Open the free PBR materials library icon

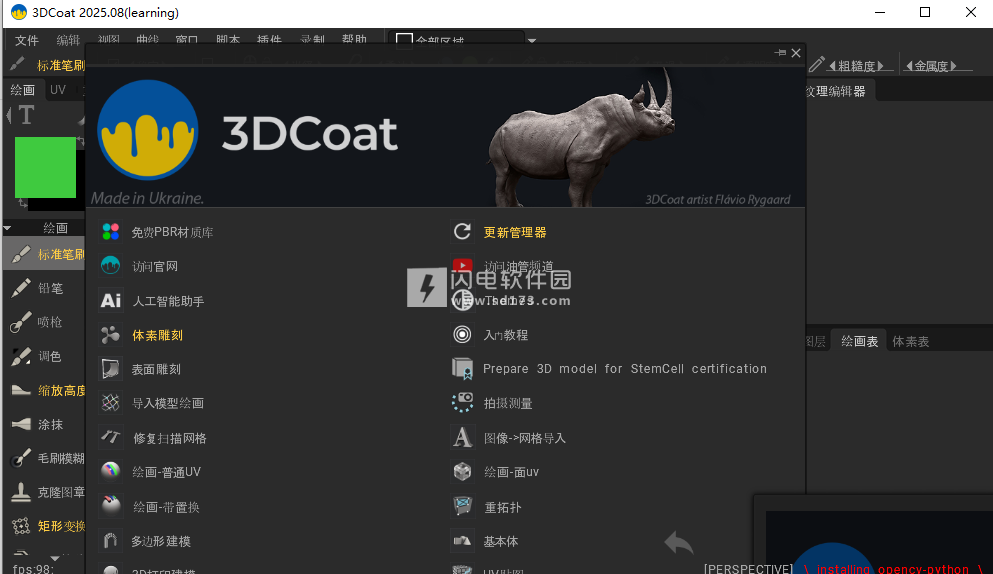[x=111, y=232]
